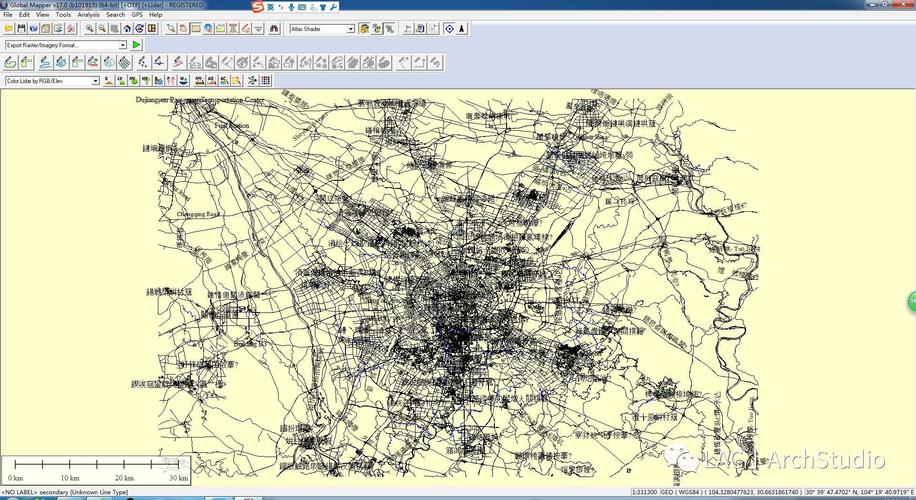
Task: Toggle the enabled hill shading button
Action: point(364,29)
